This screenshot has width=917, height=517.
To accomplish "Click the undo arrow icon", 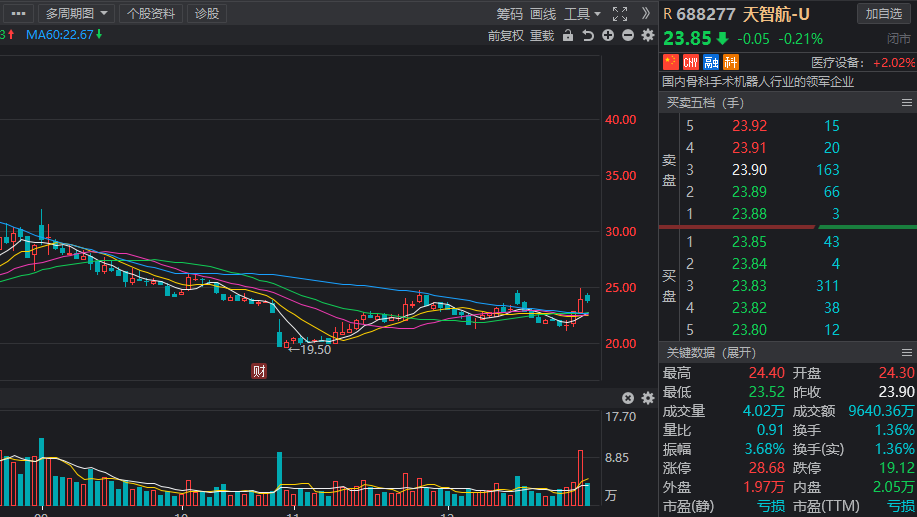I will point(588,35).
